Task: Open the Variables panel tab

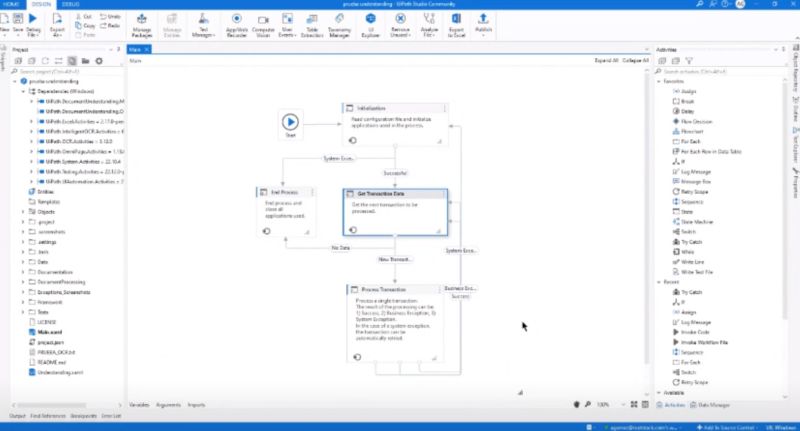Action: [139, 405]
